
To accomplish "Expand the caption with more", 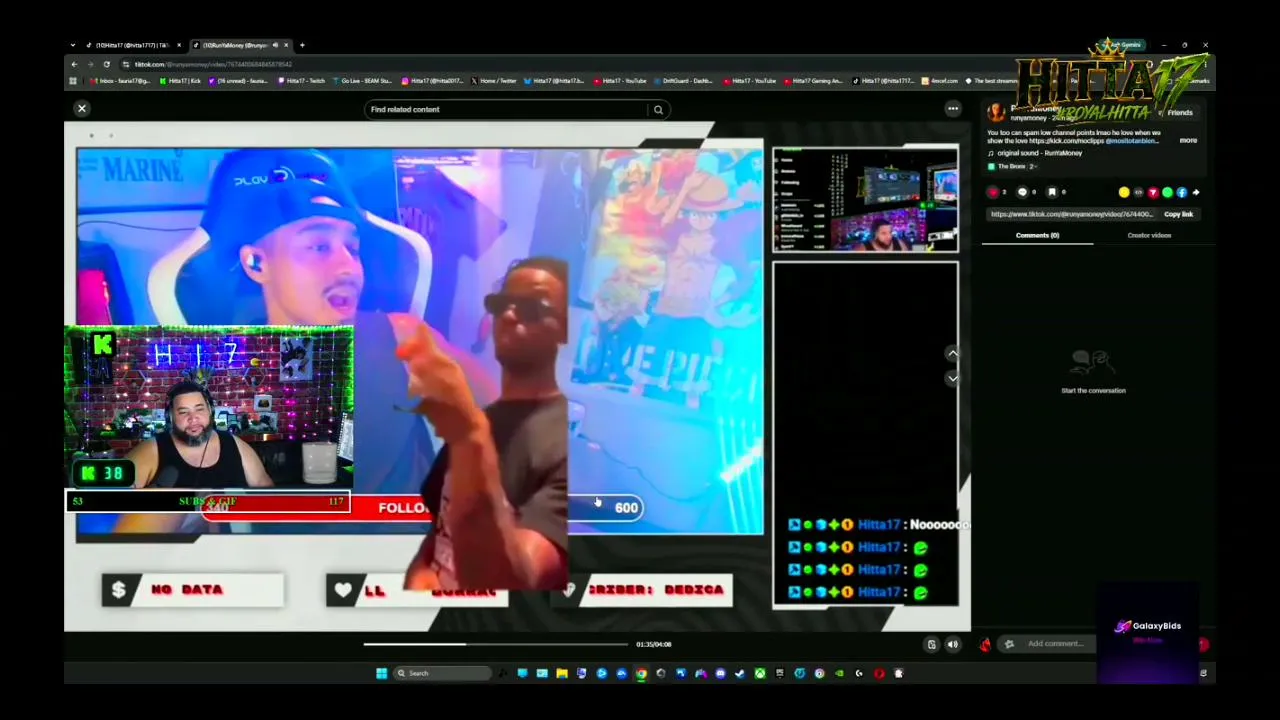I will (1188, 141).
